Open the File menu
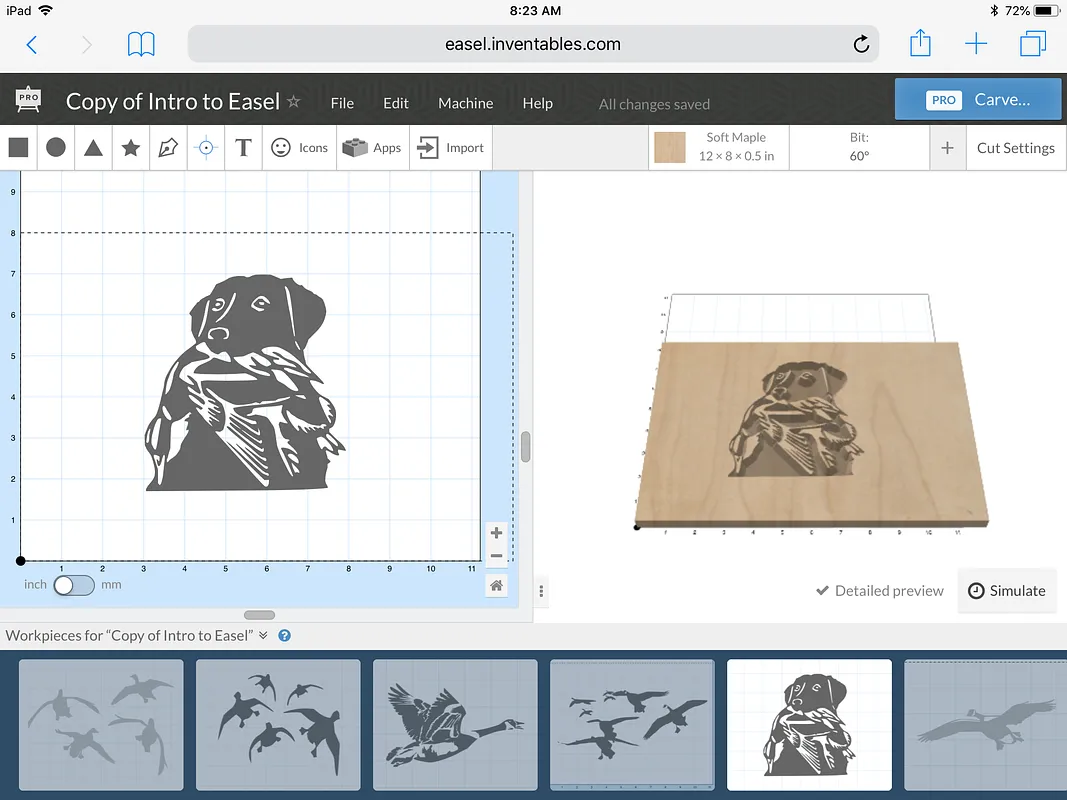Image resolution: width=1067 pixels, height=800 pixels. point(342,103)
